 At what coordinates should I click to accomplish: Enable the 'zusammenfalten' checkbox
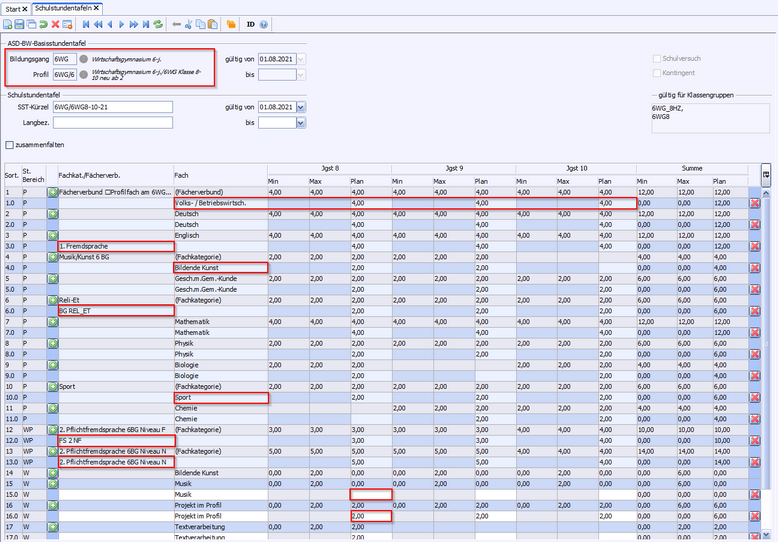click(10, 145)
